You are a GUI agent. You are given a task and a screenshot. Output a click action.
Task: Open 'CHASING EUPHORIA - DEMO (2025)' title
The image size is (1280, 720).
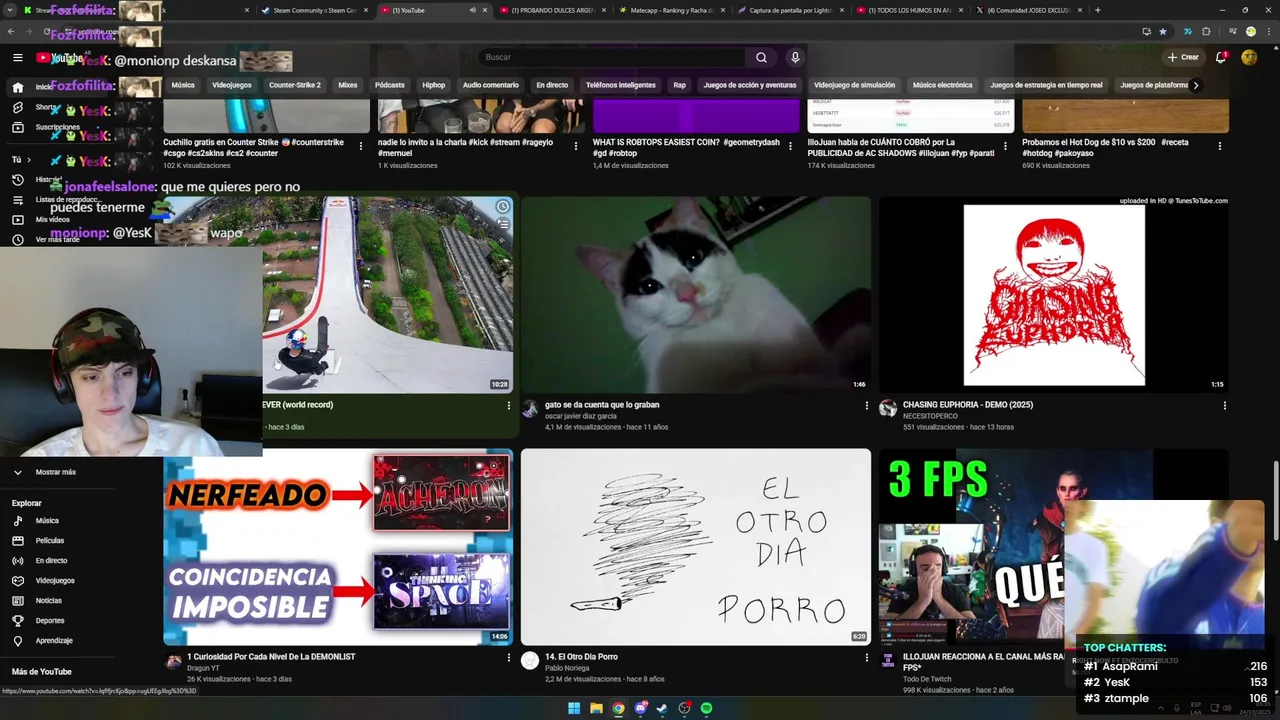[968, 405]
